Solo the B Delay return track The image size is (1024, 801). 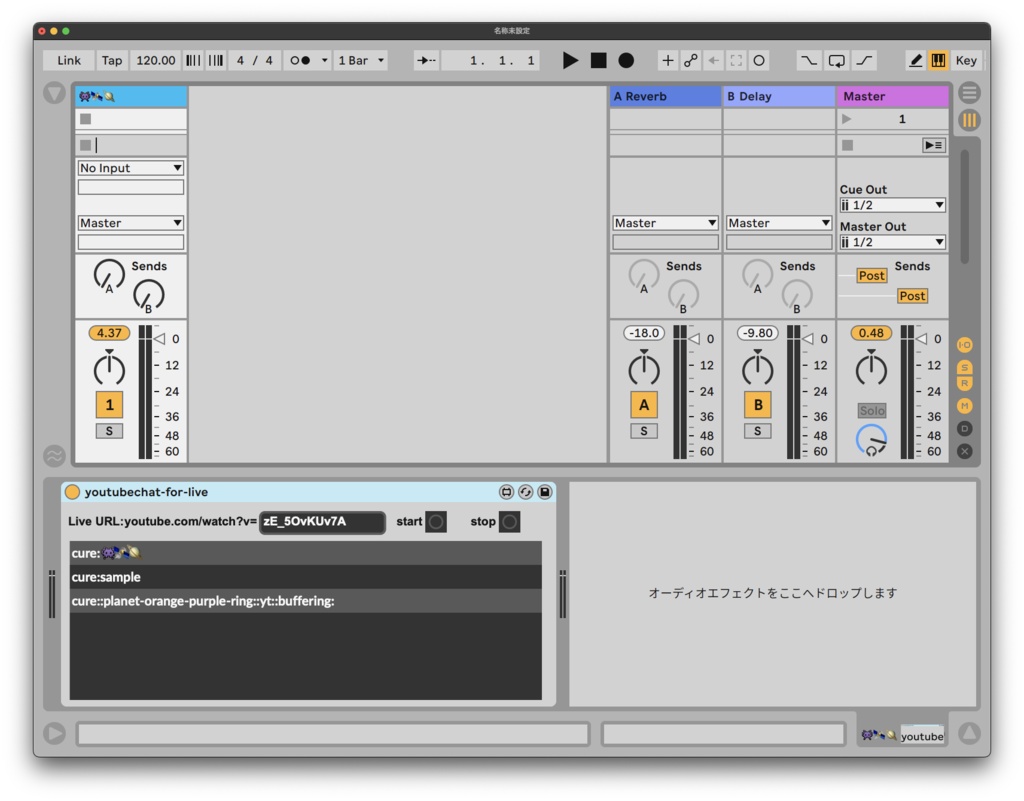click(758, 431)
